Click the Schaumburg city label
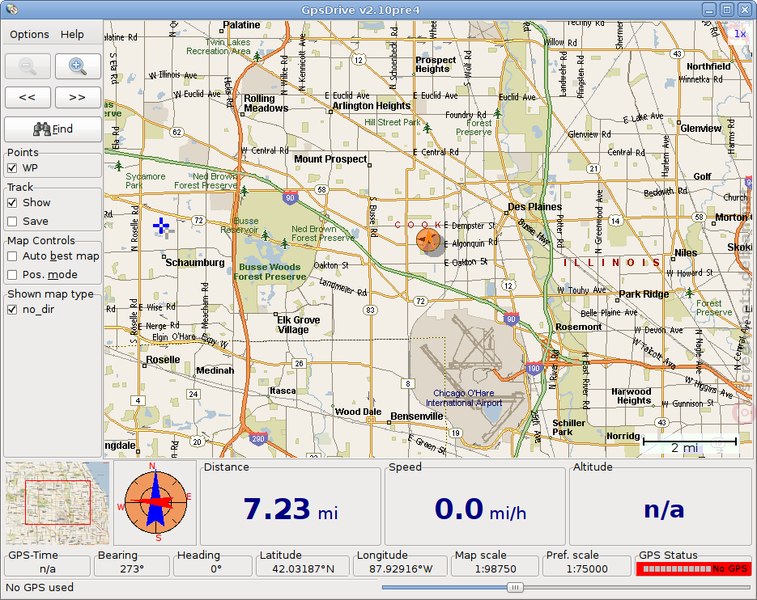This screenshot has height=600, width=757. 195,263
